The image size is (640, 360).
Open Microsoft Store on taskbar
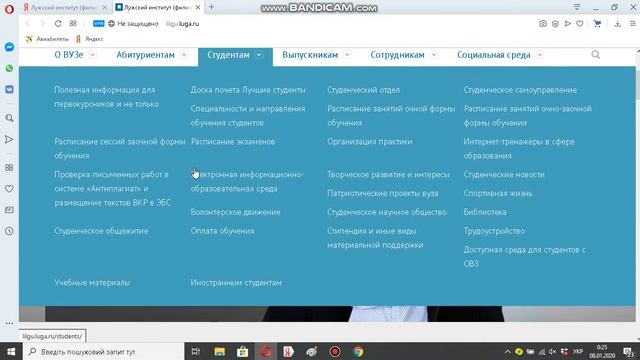point(242,351)
